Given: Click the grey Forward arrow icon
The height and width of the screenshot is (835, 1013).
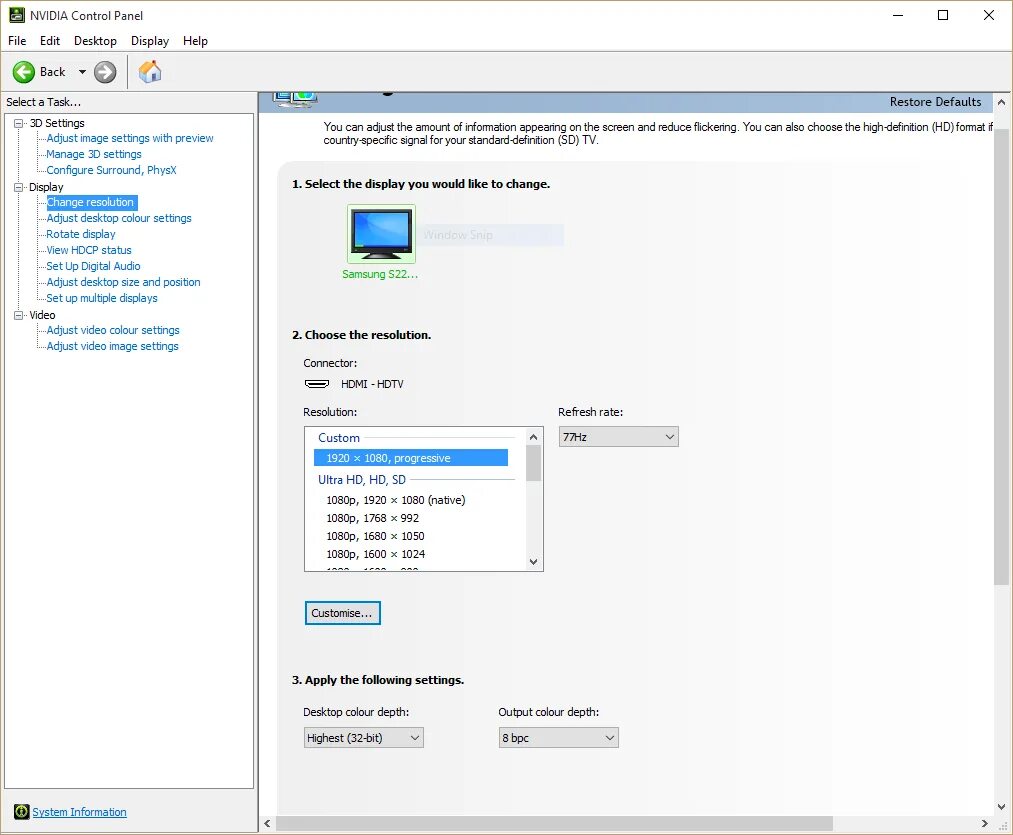Looking at the screenshot, I should [105, 72].
